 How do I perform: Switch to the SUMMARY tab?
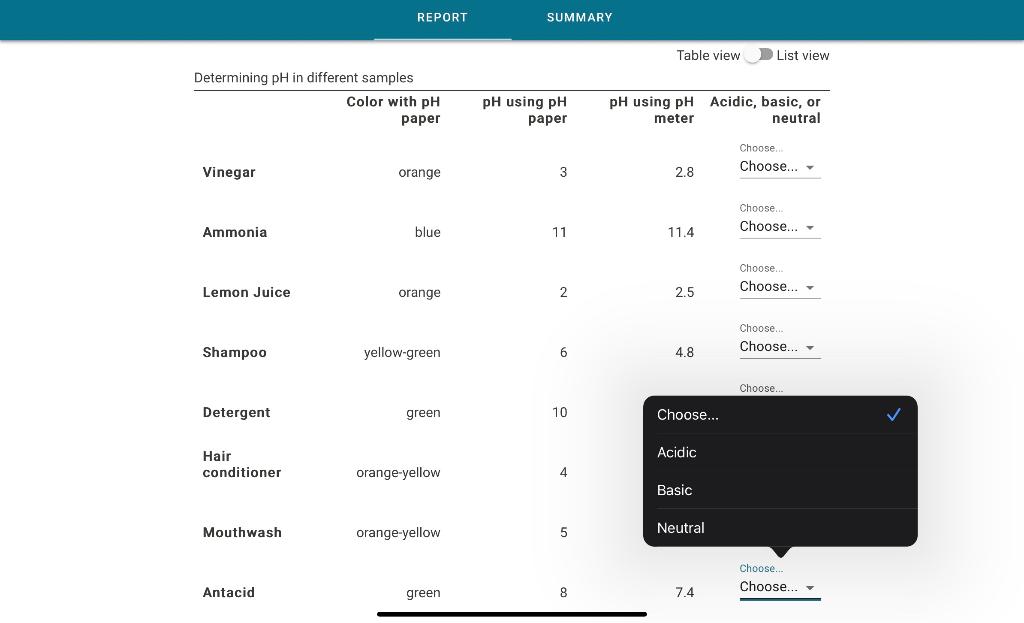579,17
